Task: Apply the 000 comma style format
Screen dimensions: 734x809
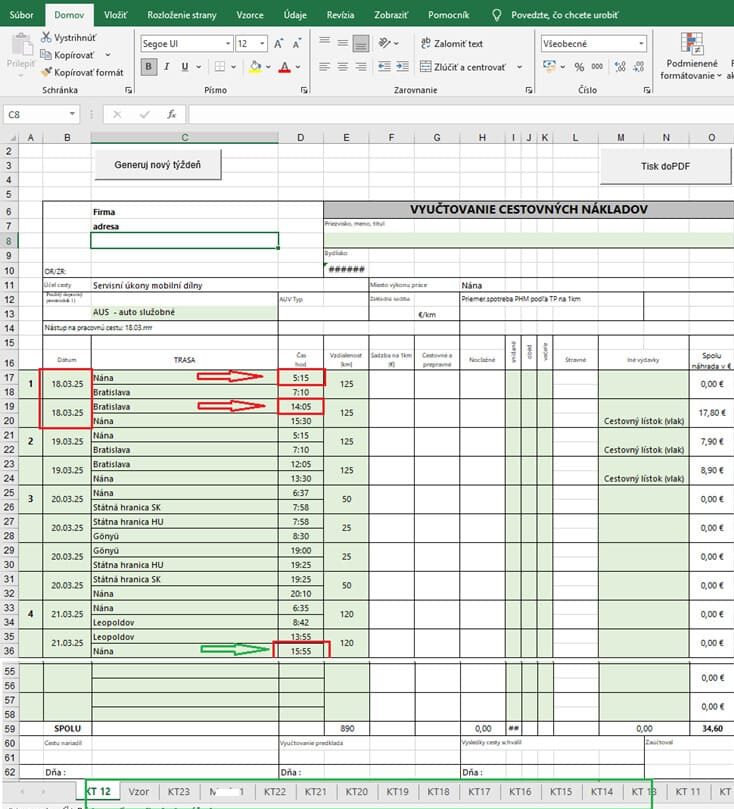Action: (x=597, y=67)
